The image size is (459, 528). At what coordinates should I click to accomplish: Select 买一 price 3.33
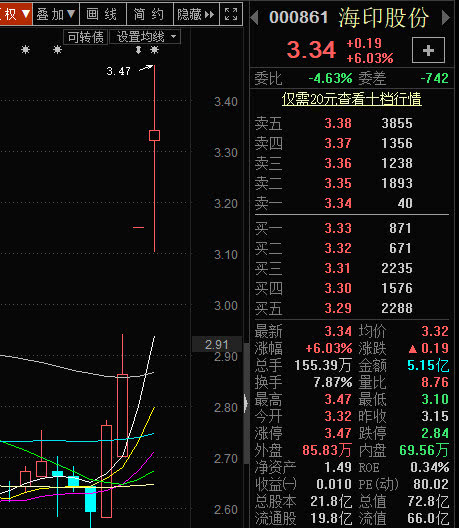point(338,228)
